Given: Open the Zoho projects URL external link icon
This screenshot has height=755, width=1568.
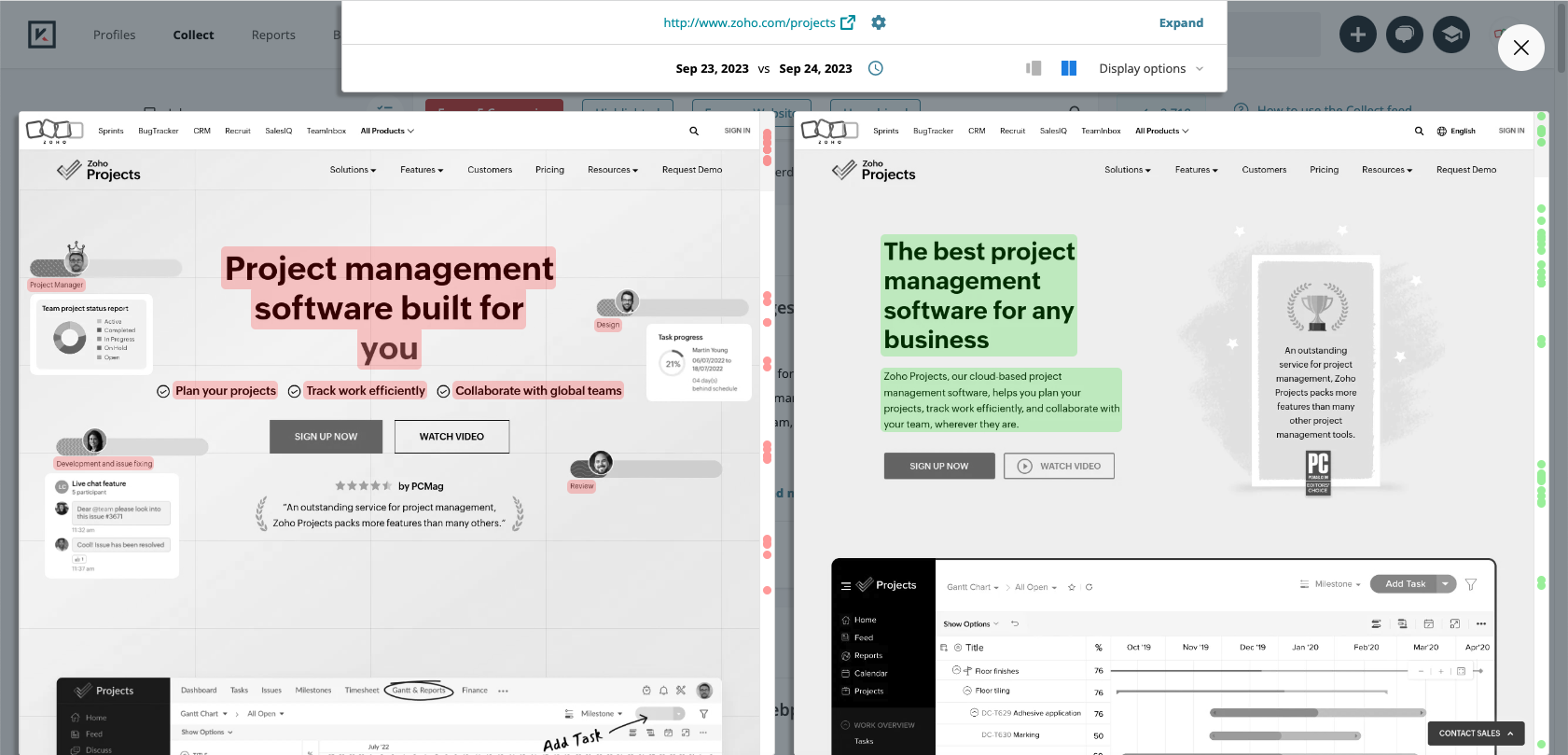Looking at the screenshot, I should coord(847,22).
